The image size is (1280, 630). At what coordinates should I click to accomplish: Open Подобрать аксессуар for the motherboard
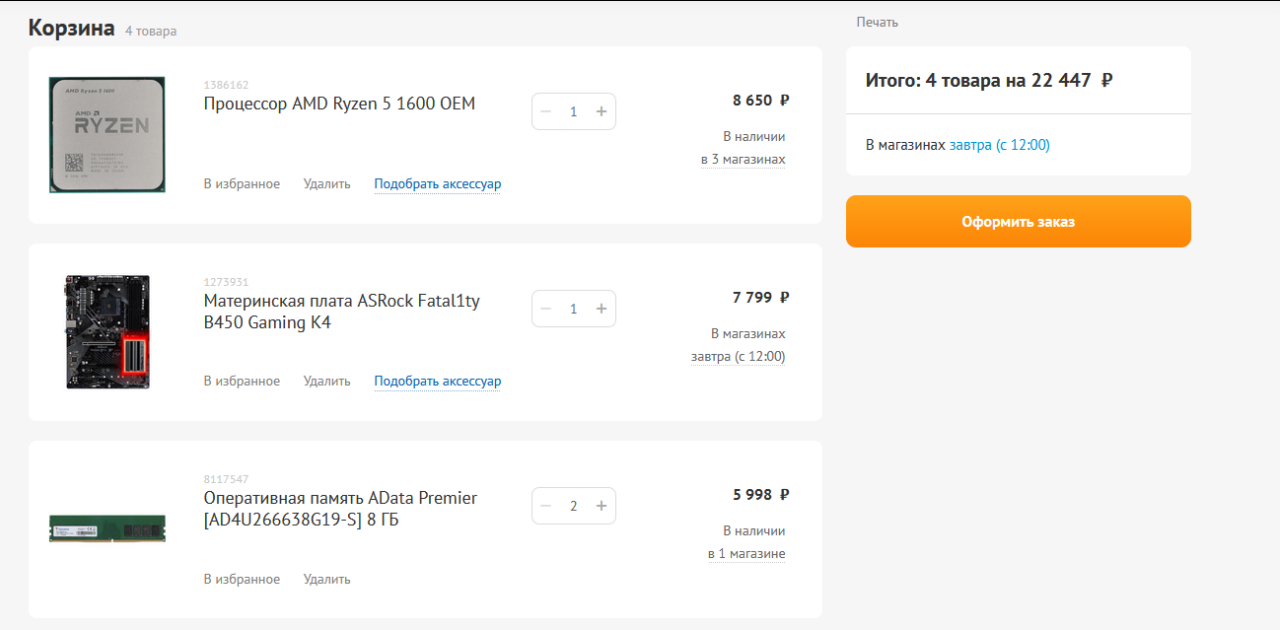[437, 381]
